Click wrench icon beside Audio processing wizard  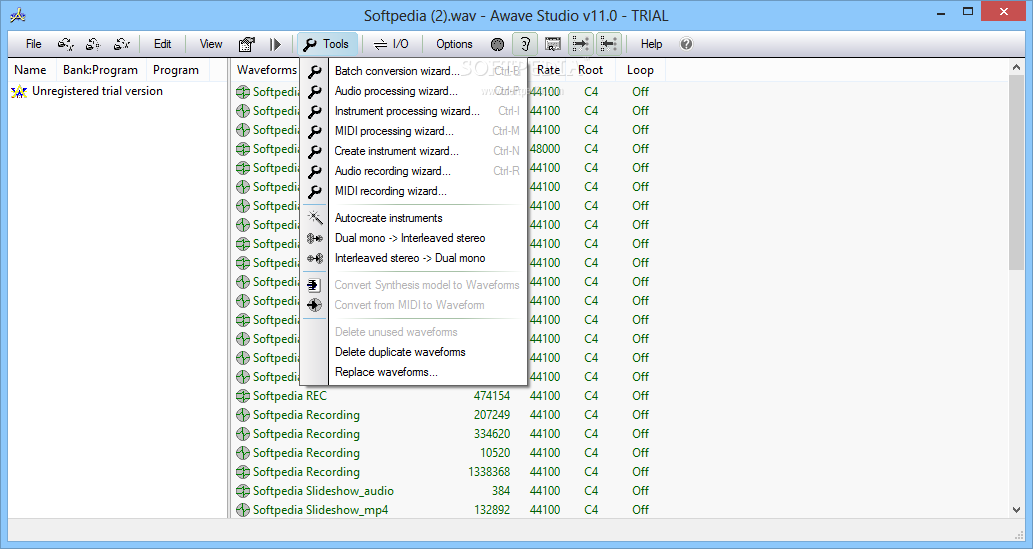(315, 91)
